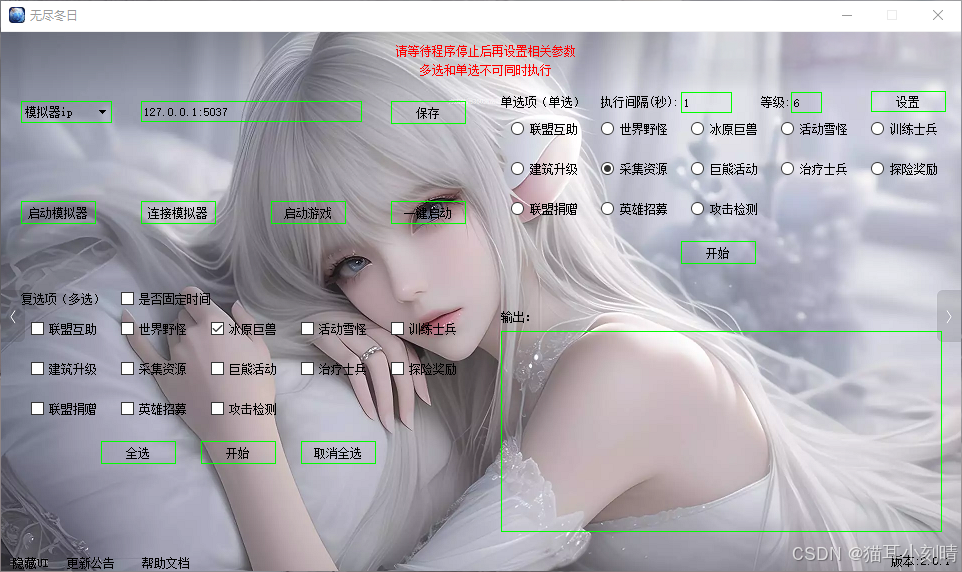
Task: Check the 攻击检测 checkbox
Action: click(217, 409)
